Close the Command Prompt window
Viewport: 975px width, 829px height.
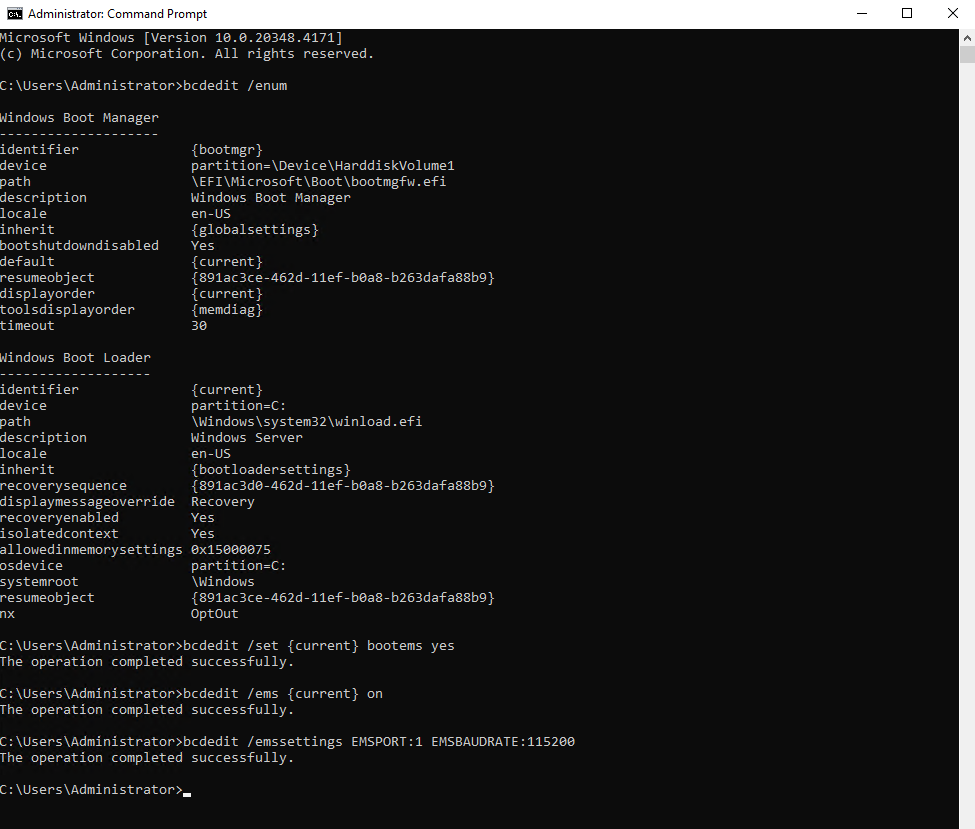(x=952, y=14)
